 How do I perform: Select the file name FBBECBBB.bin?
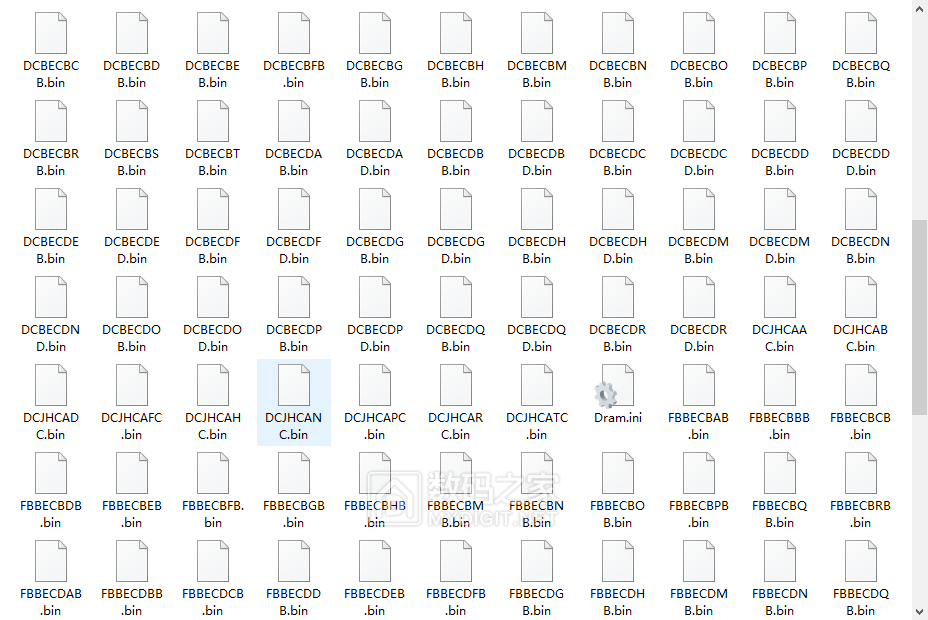tap(779, 427)
